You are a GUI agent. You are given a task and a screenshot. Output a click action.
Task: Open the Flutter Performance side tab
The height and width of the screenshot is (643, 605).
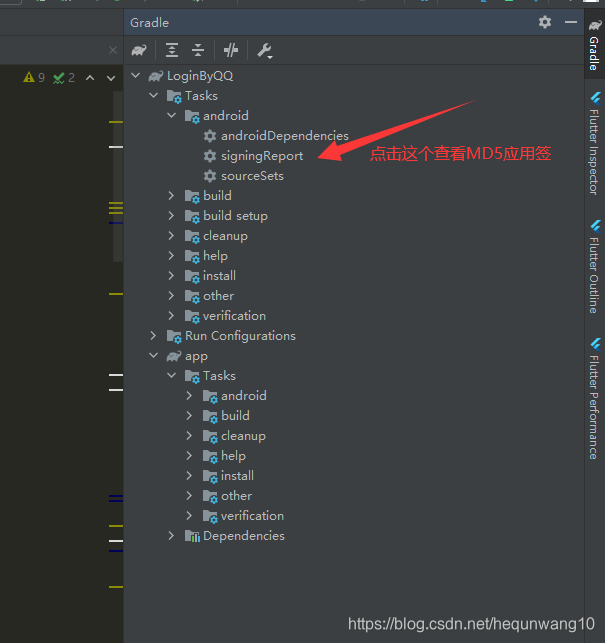pos(594,399)
